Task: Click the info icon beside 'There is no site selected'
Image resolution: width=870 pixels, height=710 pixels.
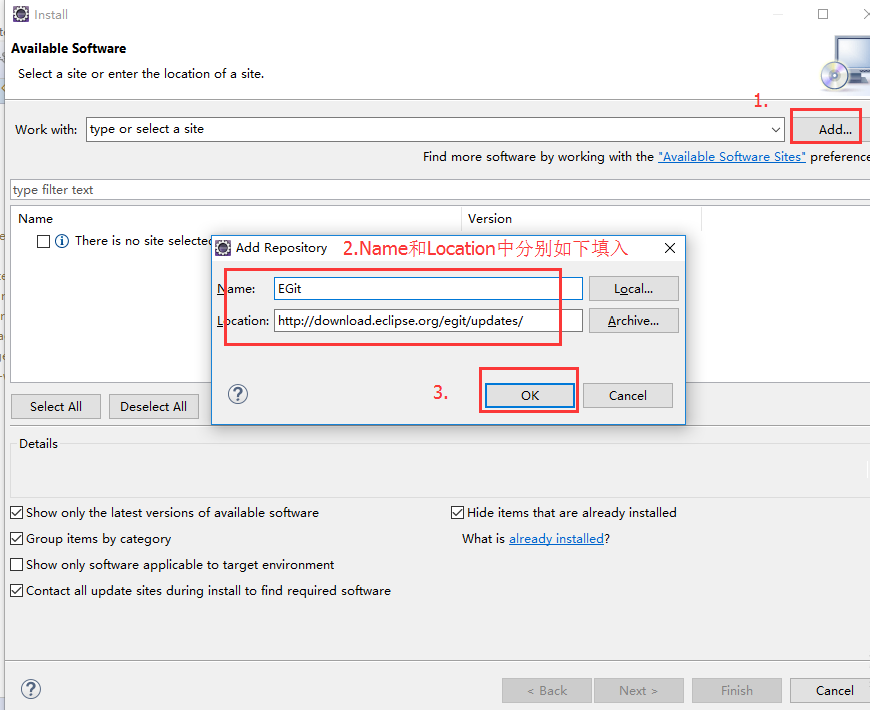Action: (62, 241)
